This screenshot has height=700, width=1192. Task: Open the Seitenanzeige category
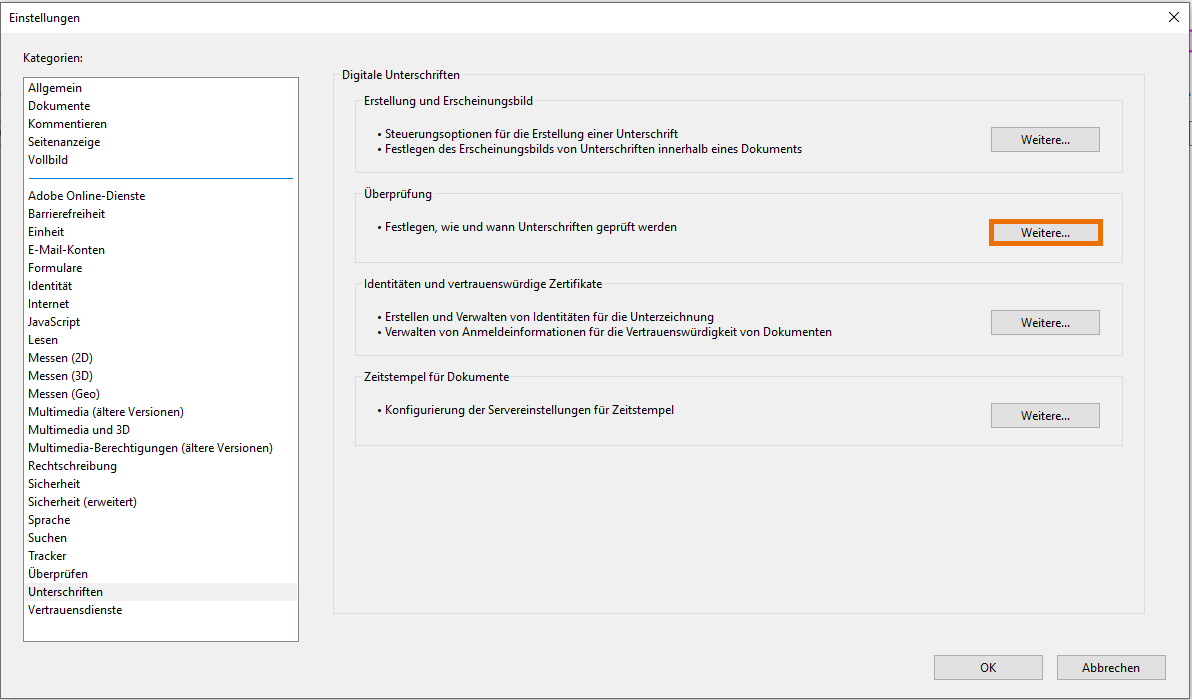[x=64, y=142]
